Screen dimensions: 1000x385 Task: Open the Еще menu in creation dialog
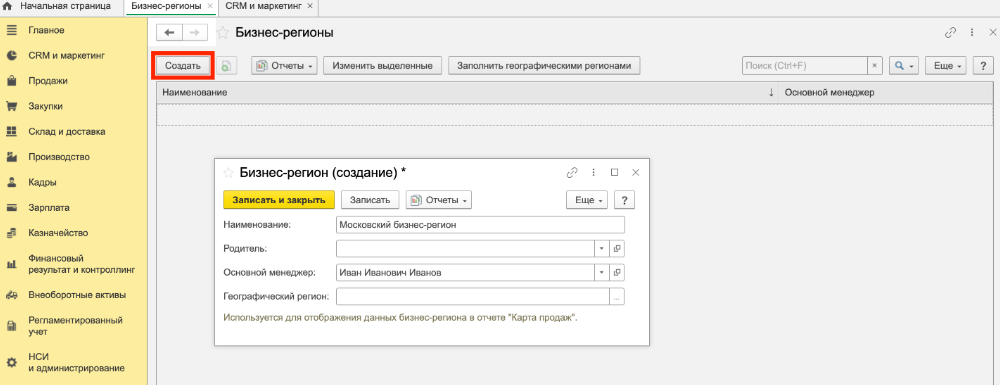587,200
